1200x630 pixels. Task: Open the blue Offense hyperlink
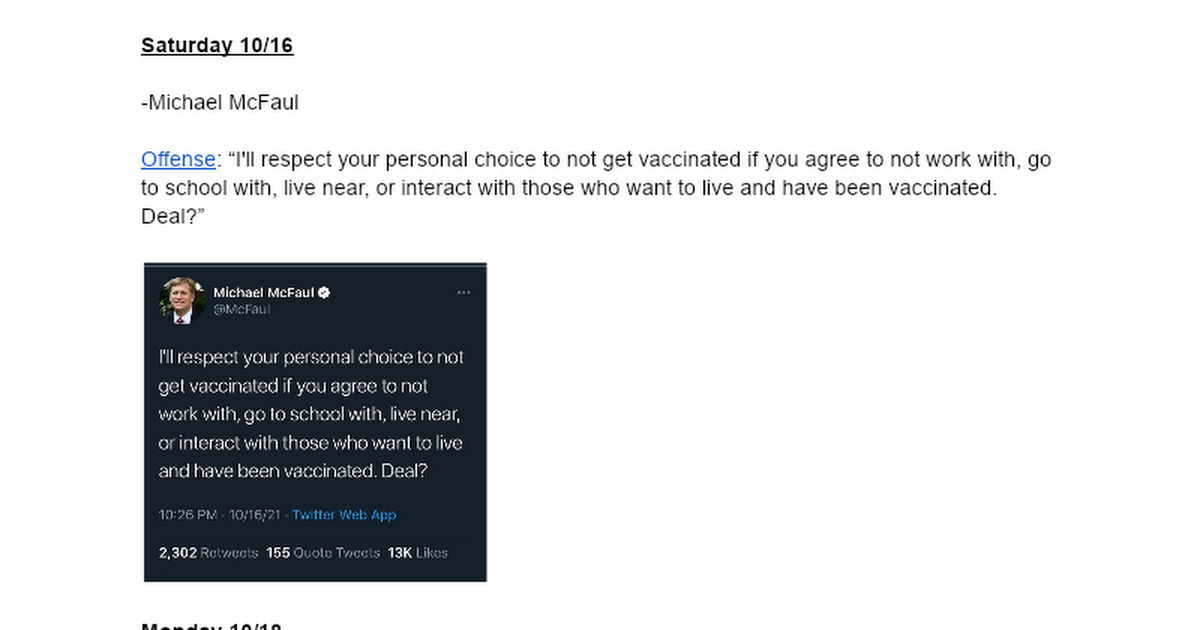[178, 160]
